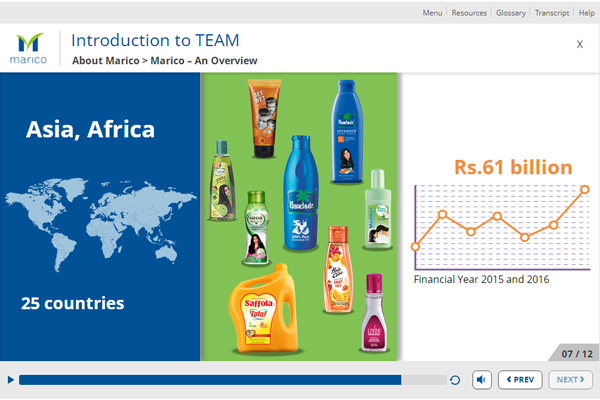Image resolution: width=600 pixels, height=400 pixels.
Task: Click the 07 / 12 page counter
Action: (576, 353)
